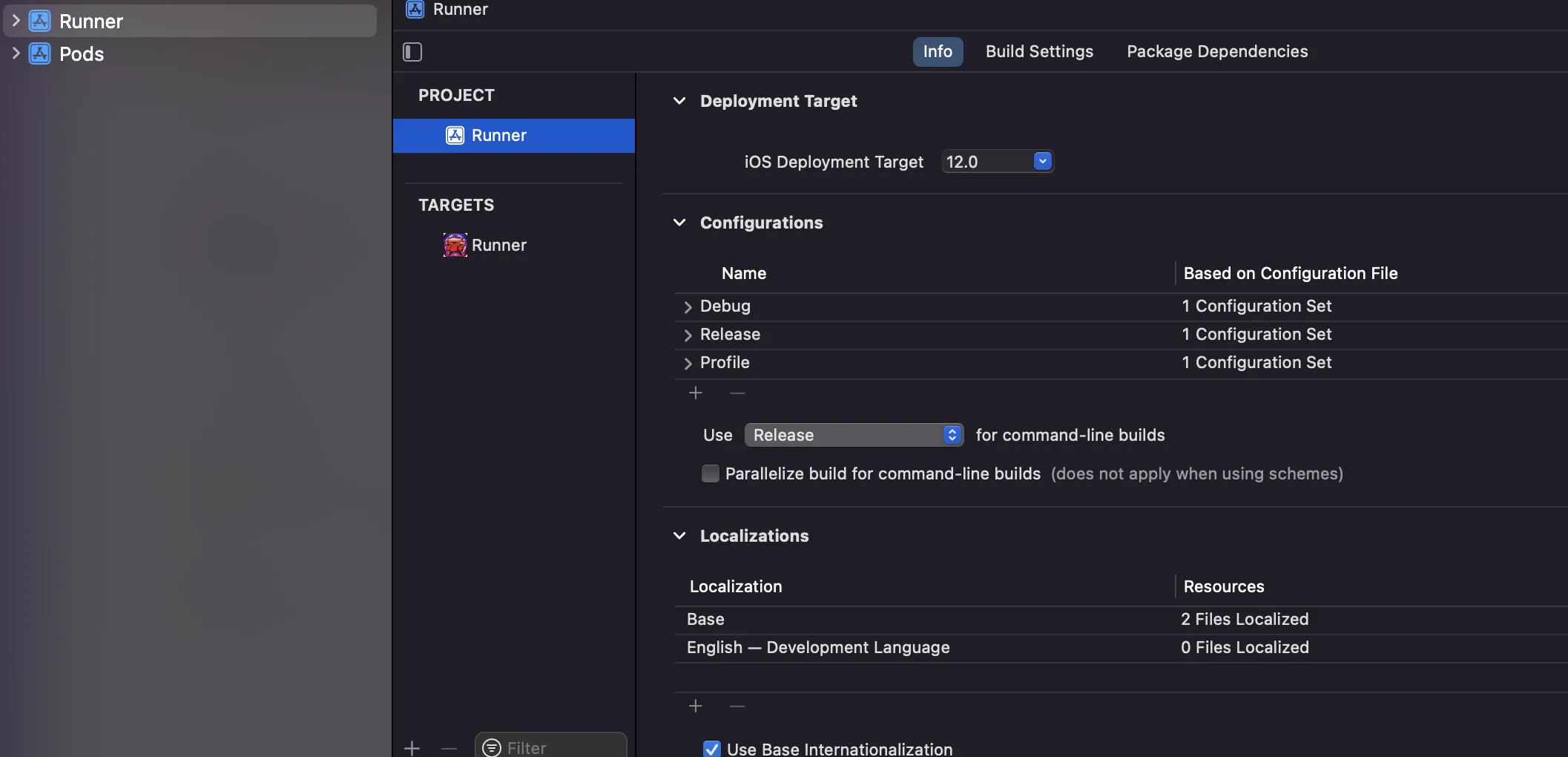Image resolution: width=1568 pixels, height=757 pixels.
Task: Click the Resources column header
Action: (x=1224, y=586)
